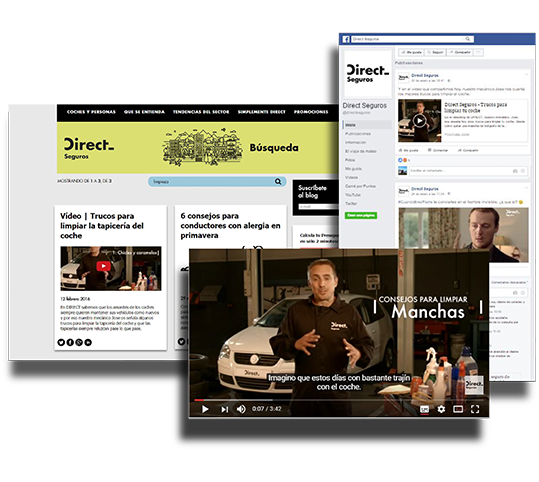Open the Trucos para limpiar tu coche link title

click(x=476, y=107)
